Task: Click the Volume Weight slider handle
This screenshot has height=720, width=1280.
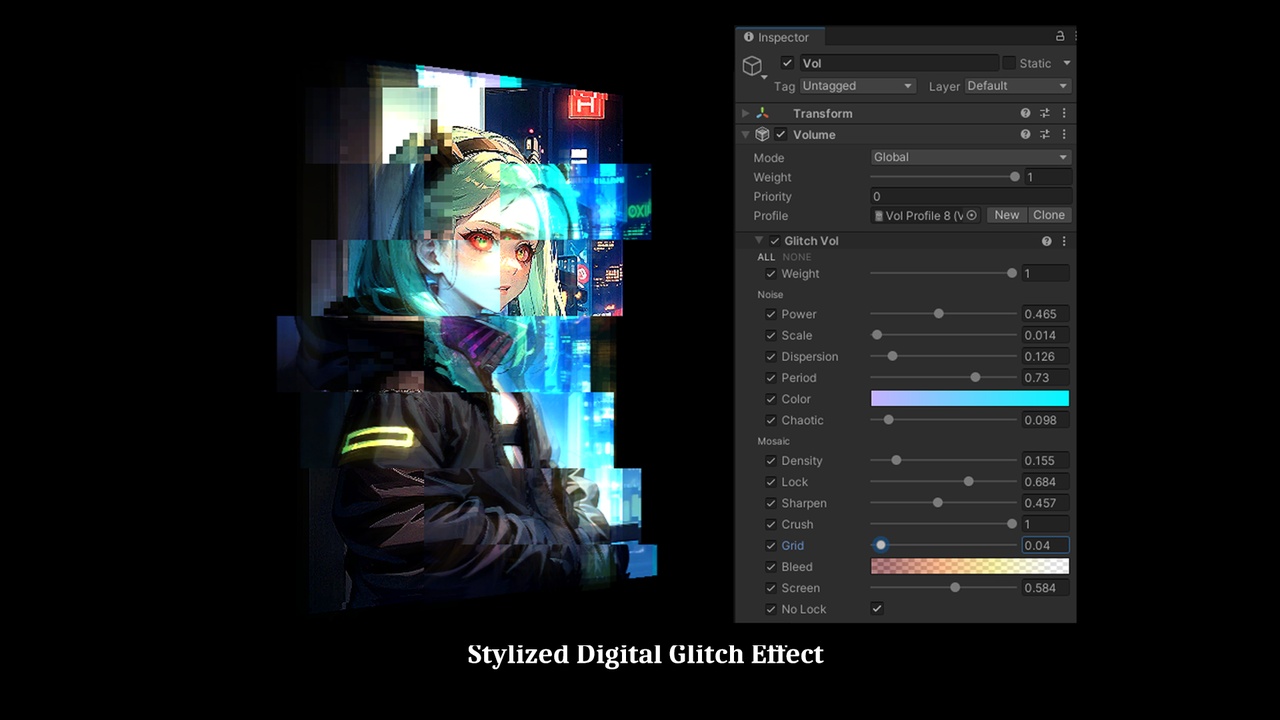Action: (x=1015, y=177)
